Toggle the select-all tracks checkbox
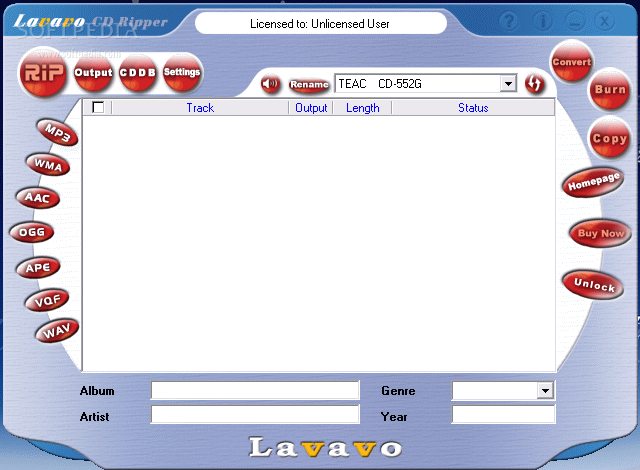 (x=98, y=107)
